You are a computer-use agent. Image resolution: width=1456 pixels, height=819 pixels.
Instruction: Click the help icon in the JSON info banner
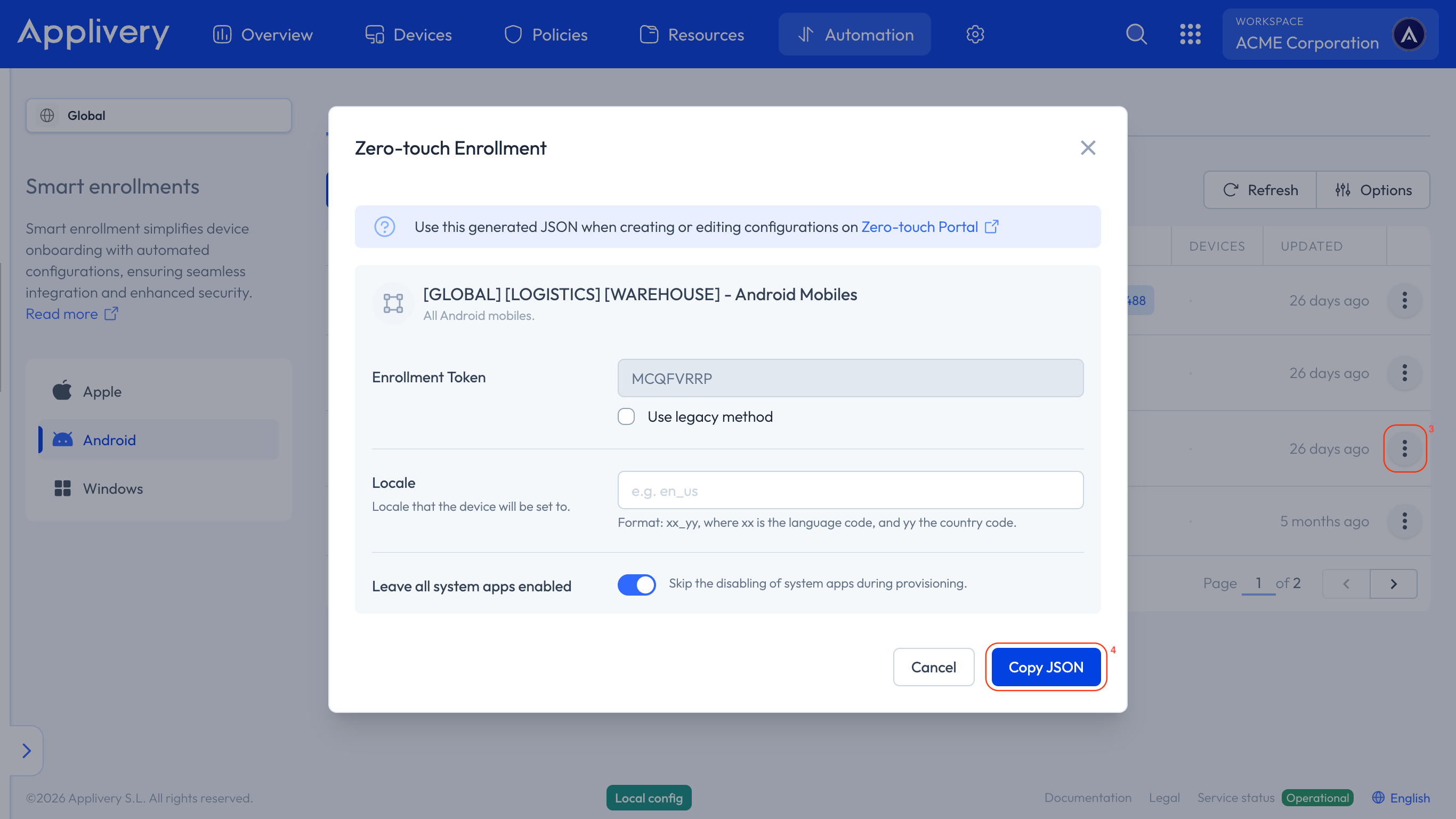pos(385,227)
